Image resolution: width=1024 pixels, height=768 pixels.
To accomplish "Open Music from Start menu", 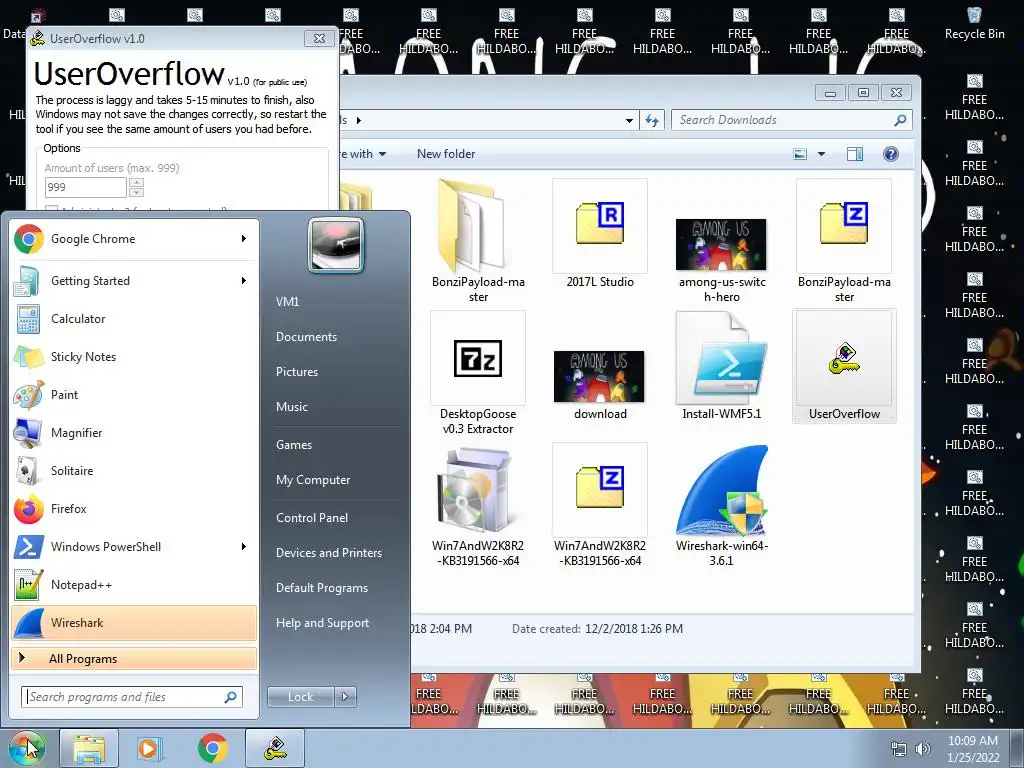I will pos(292,407).
